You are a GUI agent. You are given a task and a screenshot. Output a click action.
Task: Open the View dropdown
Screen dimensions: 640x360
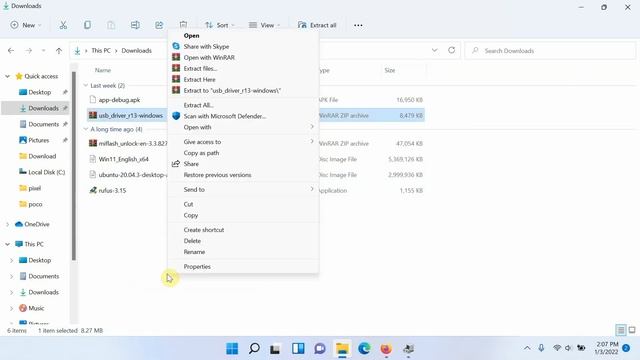coord(264,25)
